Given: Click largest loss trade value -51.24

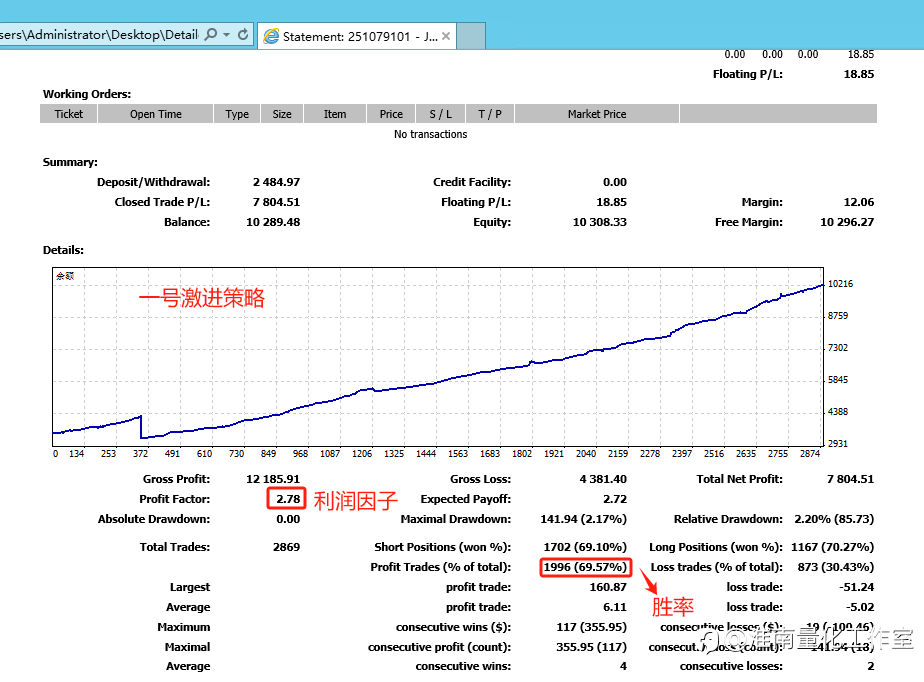Looking at the screenshot, I should (856, 587).
